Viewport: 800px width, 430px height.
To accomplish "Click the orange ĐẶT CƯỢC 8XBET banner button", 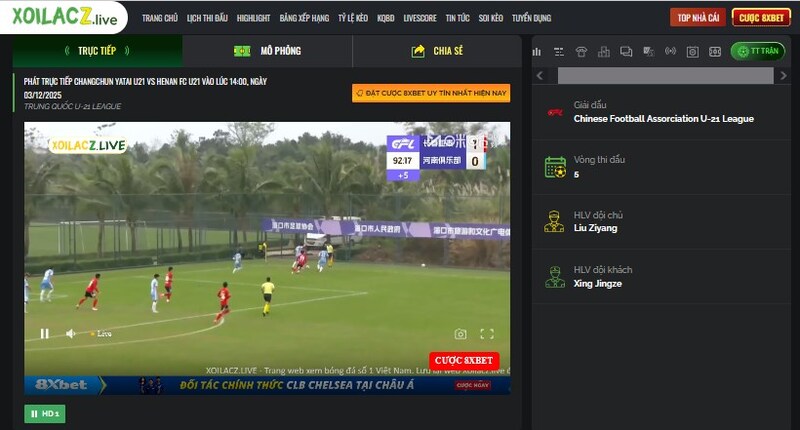I will pyautogui.click(x=431, y=93).
